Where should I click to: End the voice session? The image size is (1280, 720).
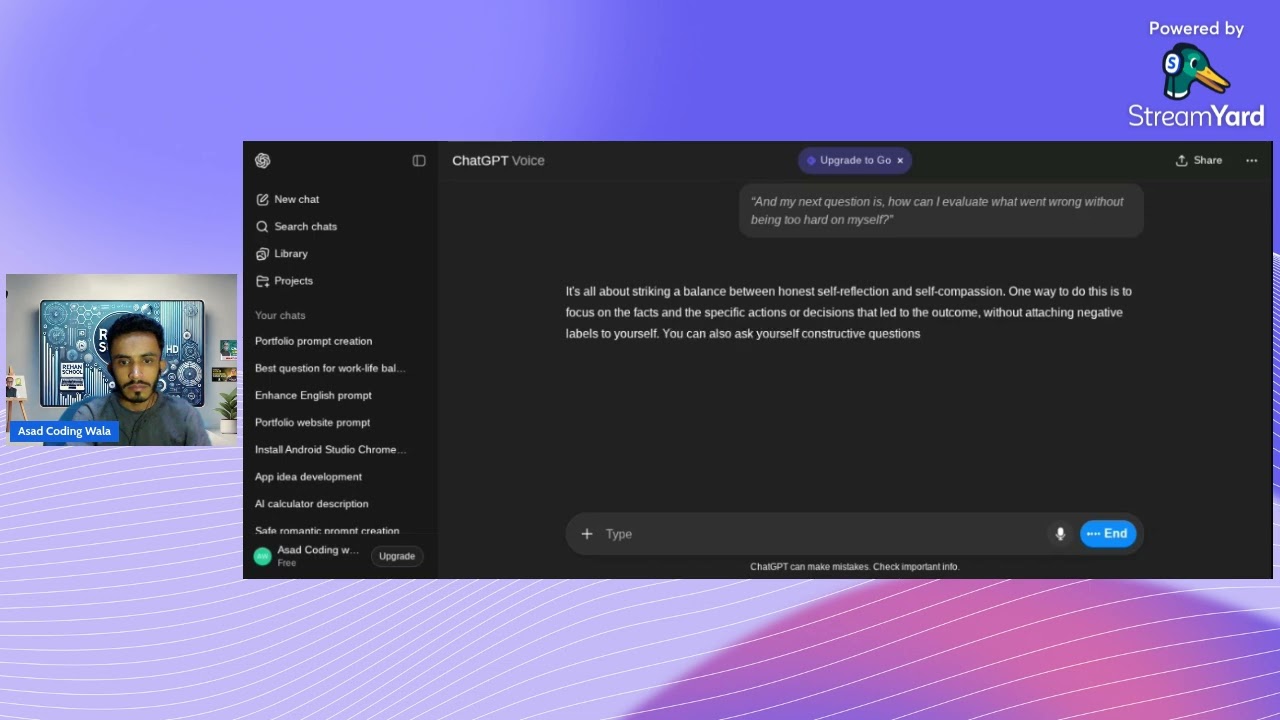coord(1107,534)
